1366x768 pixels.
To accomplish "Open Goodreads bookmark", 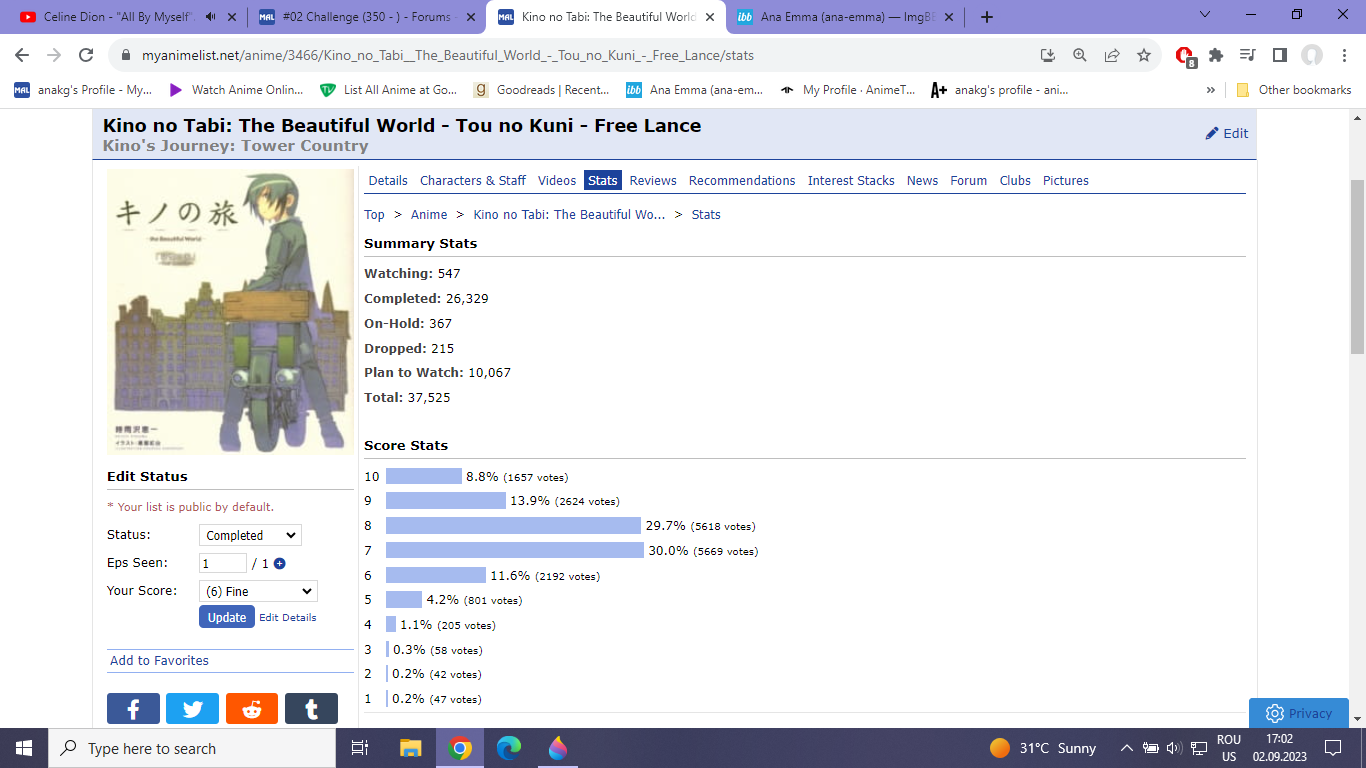I will click(x=541, y=90).
